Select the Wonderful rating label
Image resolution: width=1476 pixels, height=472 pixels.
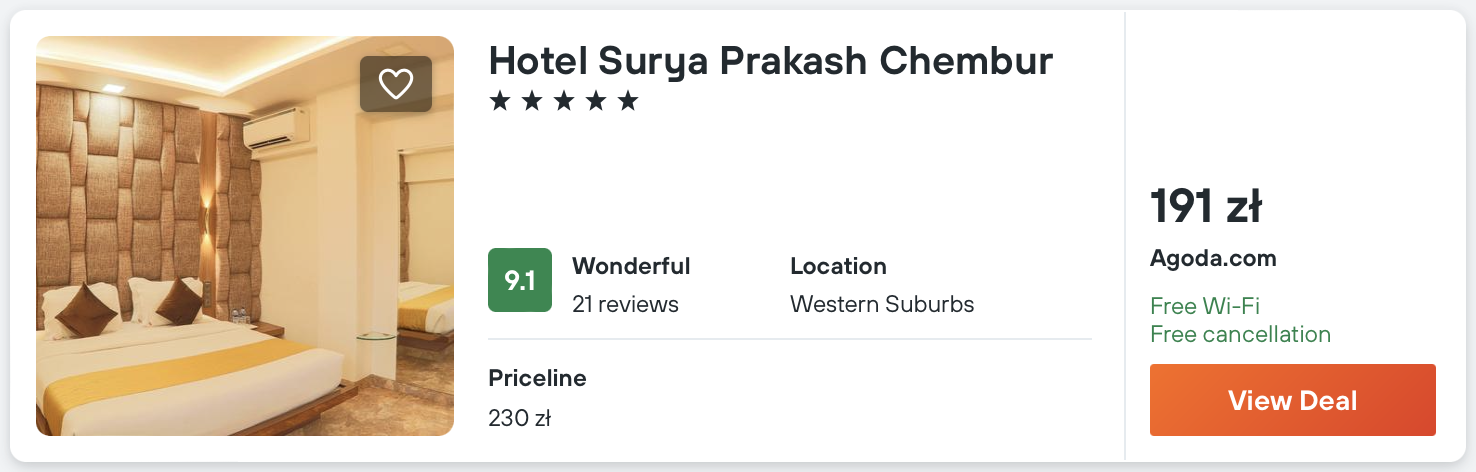[631, 267]
